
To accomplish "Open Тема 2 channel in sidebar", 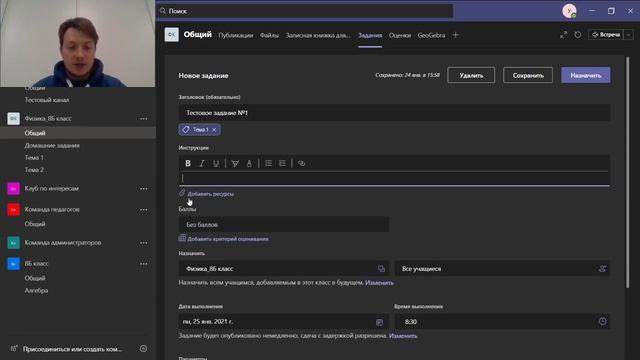I will tap(34, 170).
